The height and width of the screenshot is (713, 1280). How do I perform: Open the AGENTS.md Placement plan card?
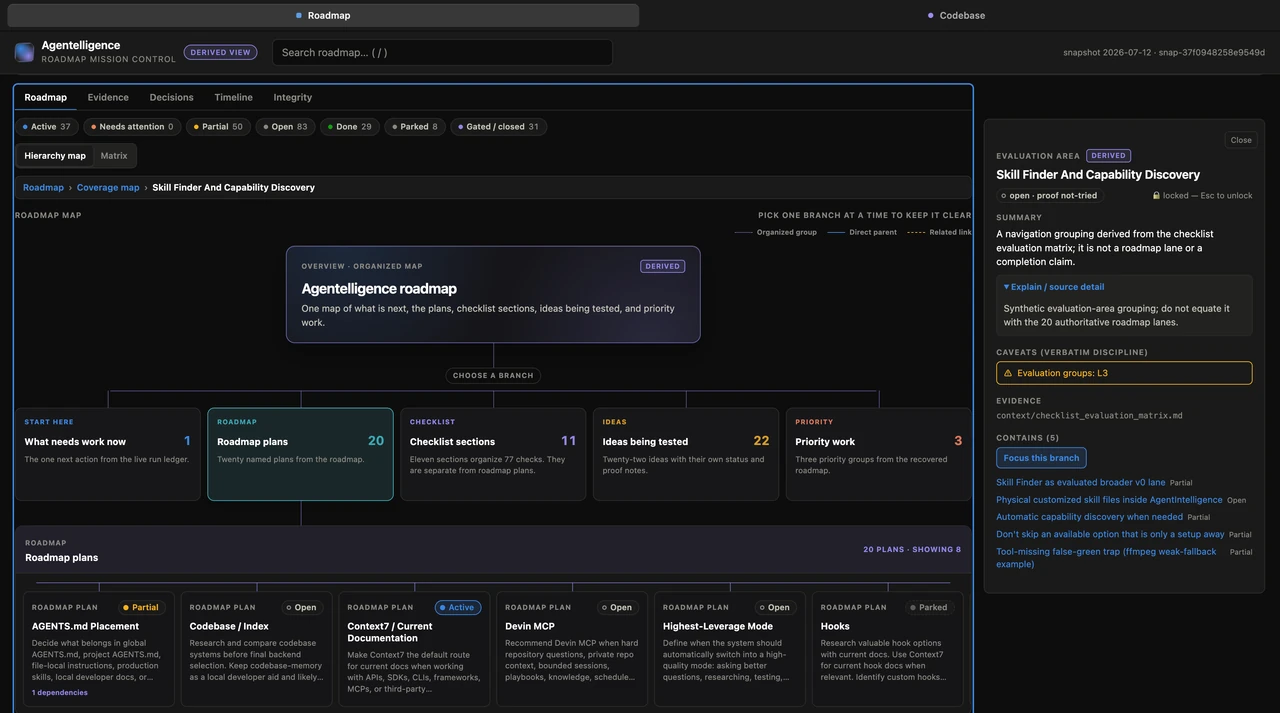[x=99, y=650]
